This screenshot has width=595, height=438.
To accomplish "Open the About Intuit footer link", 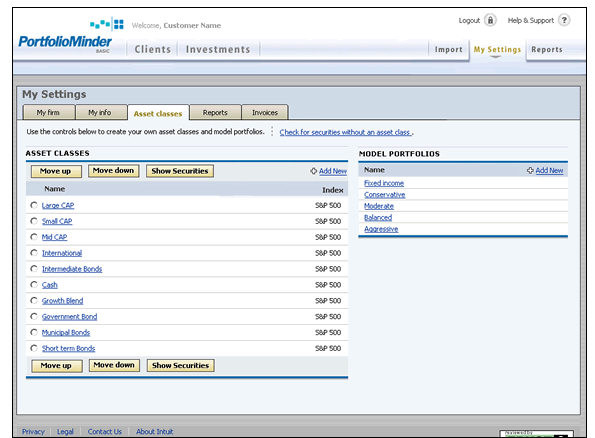I will tap(154, 432).
